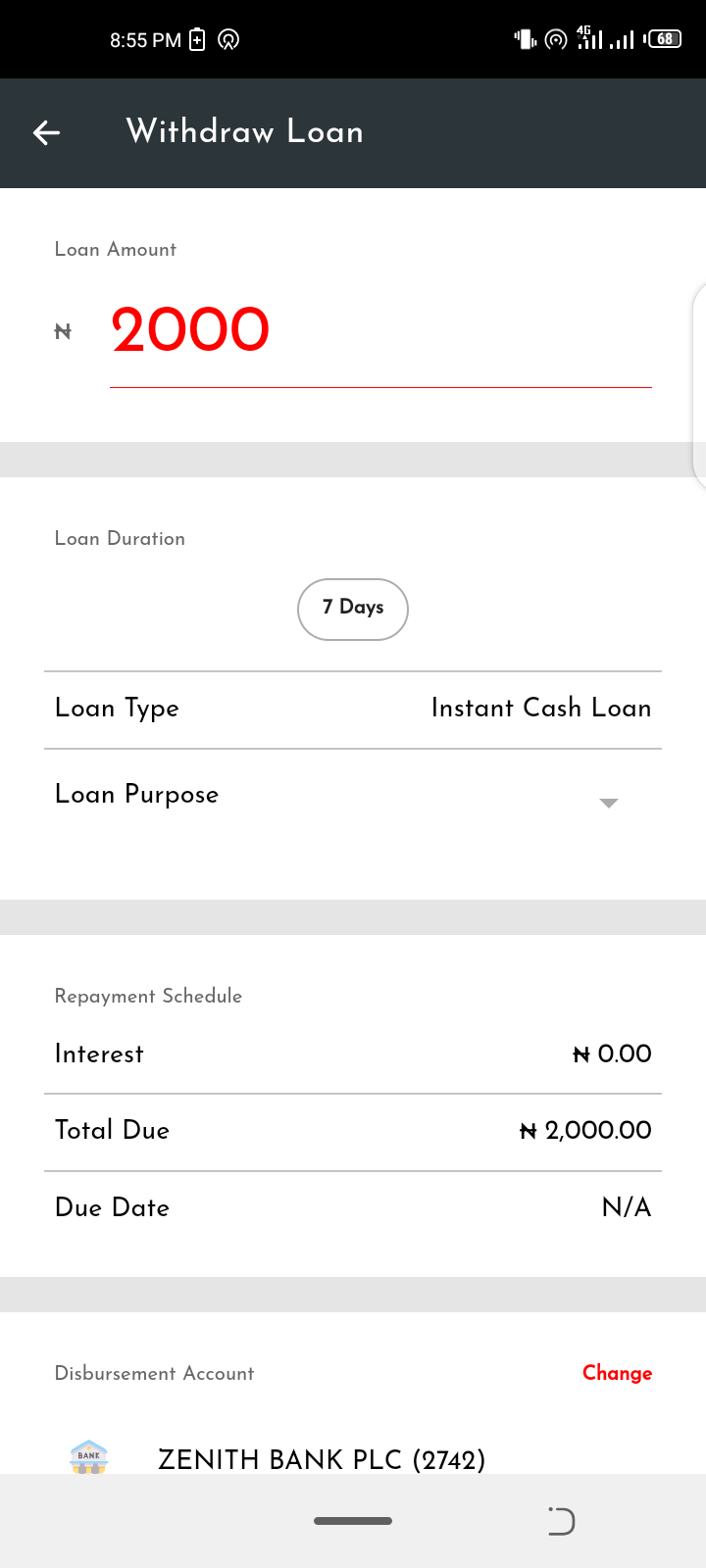
Task: Tap the Naira currency symbol
Action: (63, 331)
